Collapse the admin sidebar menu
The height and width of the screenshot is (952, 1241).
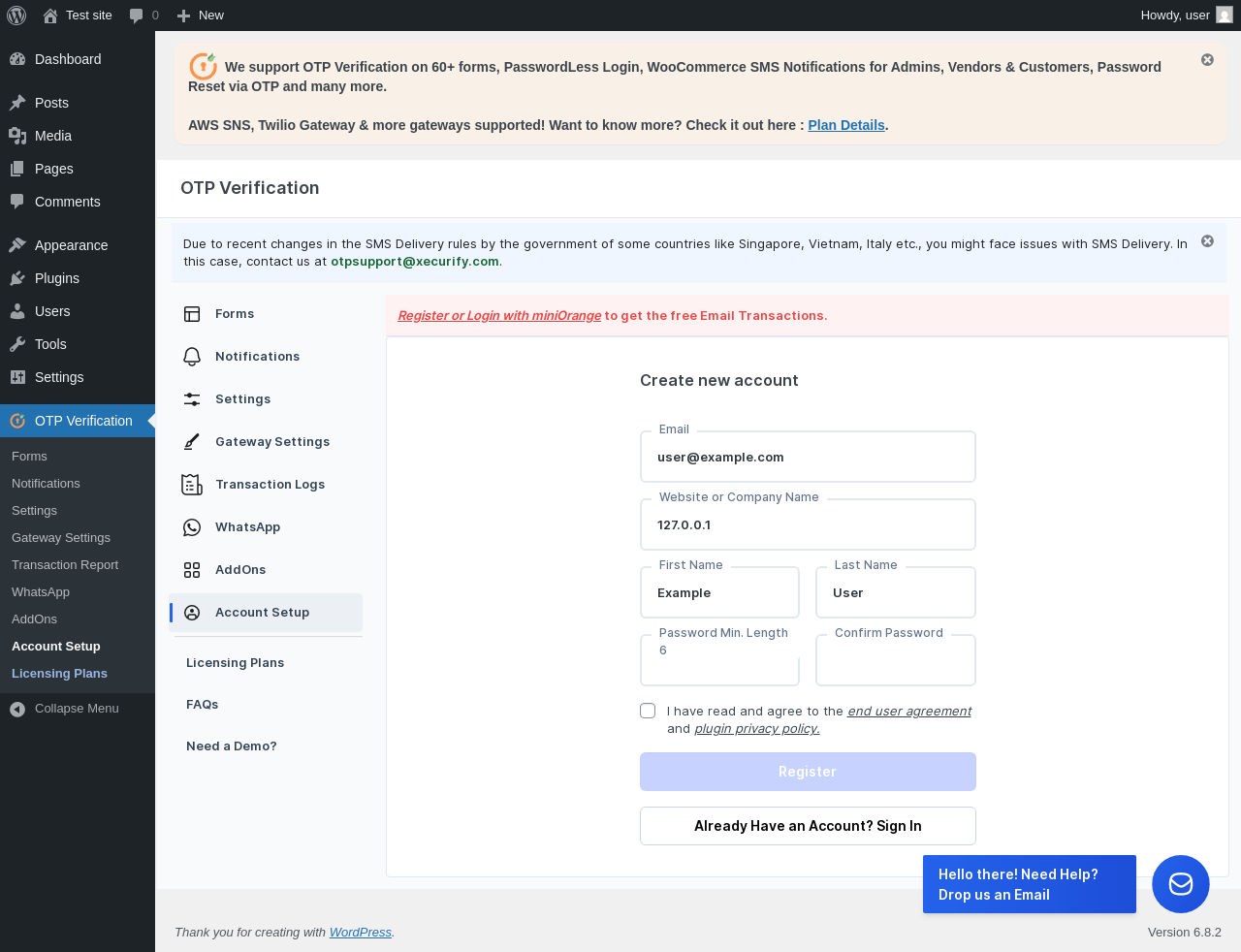pyautogui.click(x=78, y=709)
